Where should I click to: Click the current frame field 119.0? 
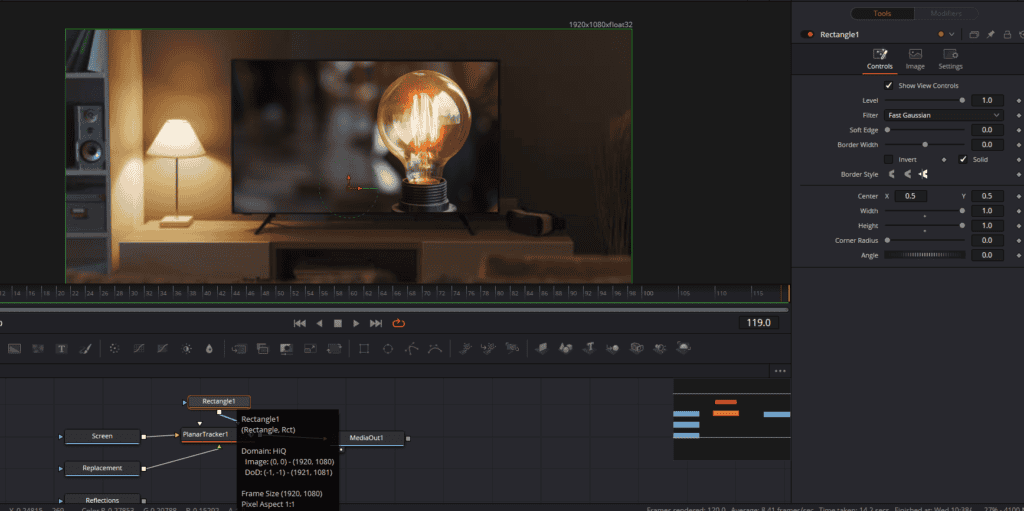pos(758,323)
